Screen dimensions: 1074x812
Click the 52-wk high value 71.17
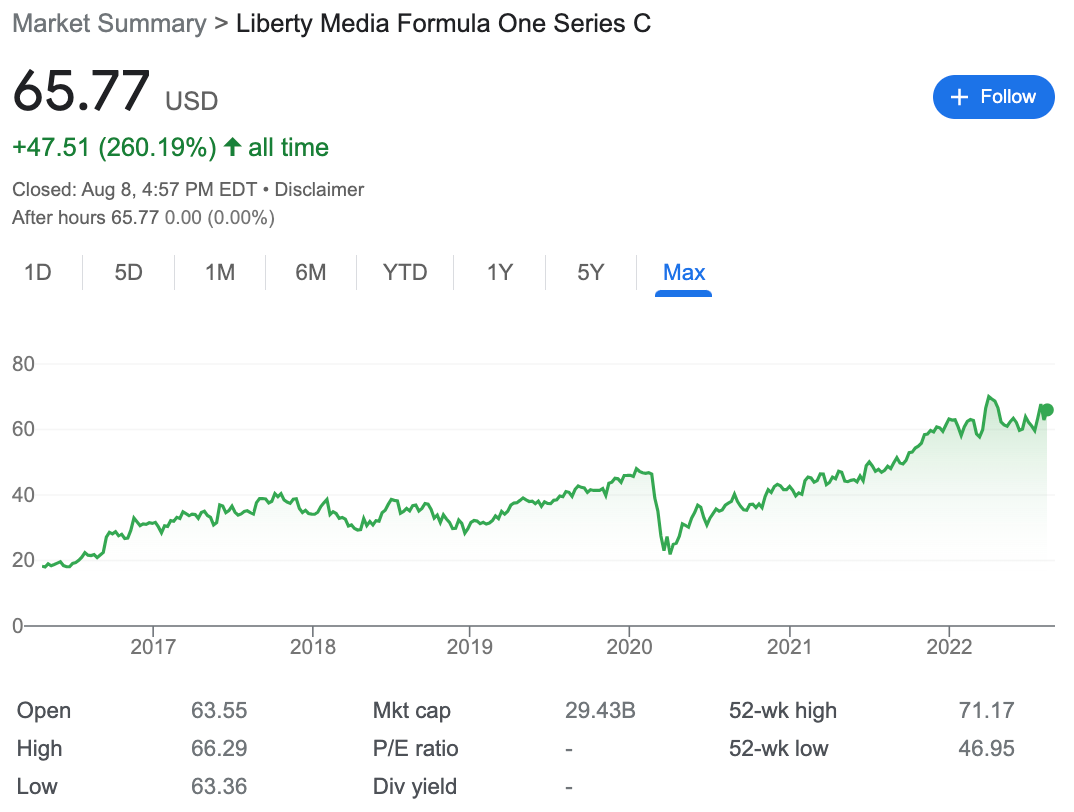coord(986,711)
